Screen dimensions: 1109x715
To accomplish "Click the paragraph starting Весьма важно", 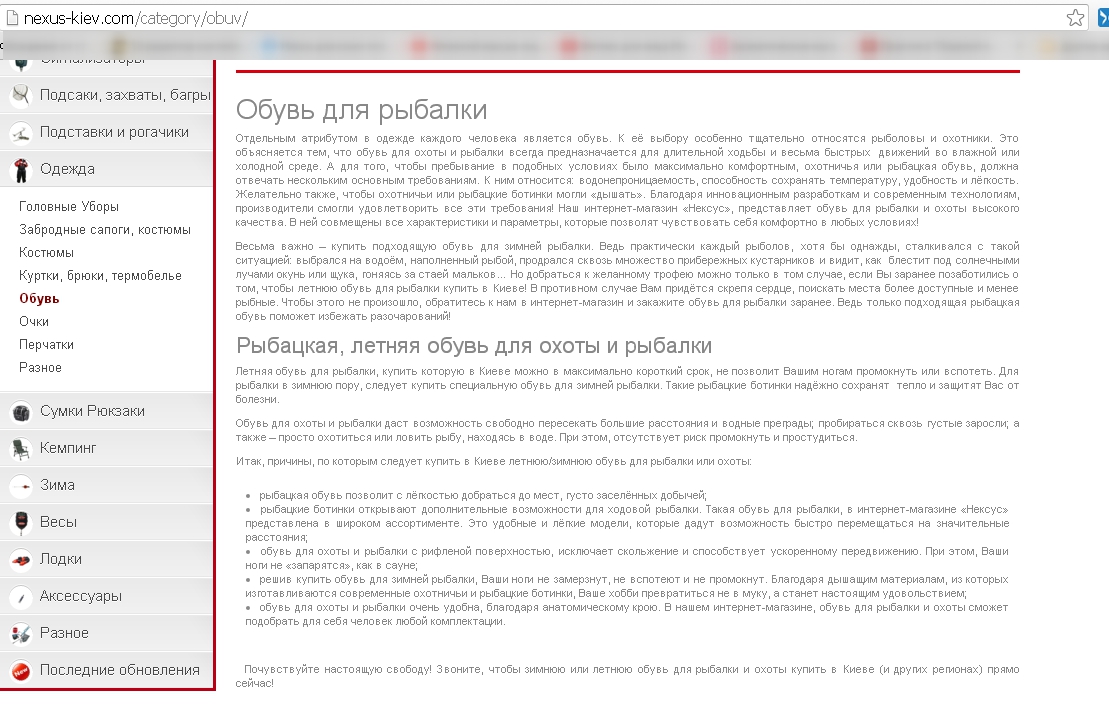I will coord(627,281).
